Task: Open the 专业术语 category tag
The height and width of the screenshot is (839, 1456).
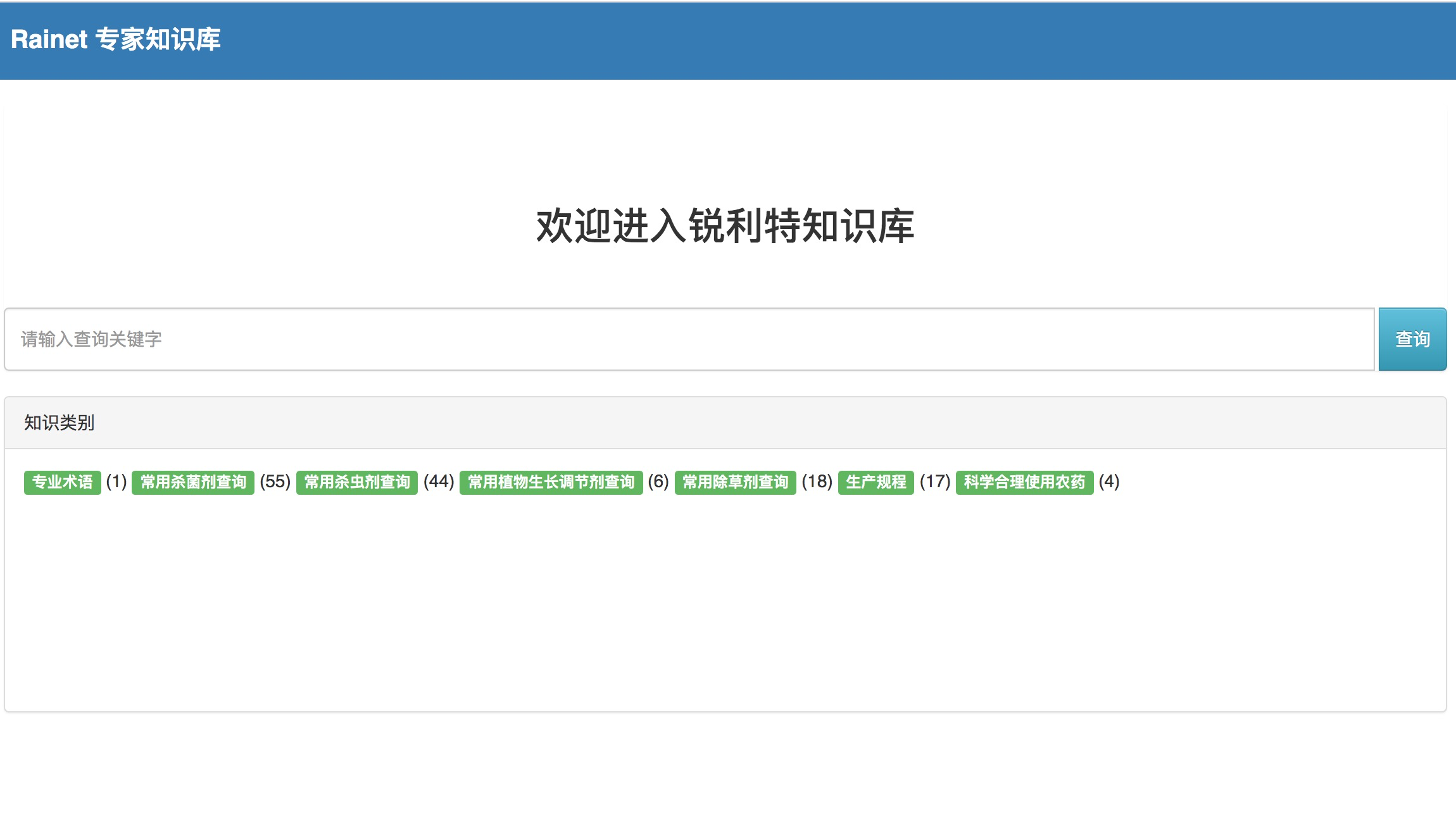Action: click(63, 482)
